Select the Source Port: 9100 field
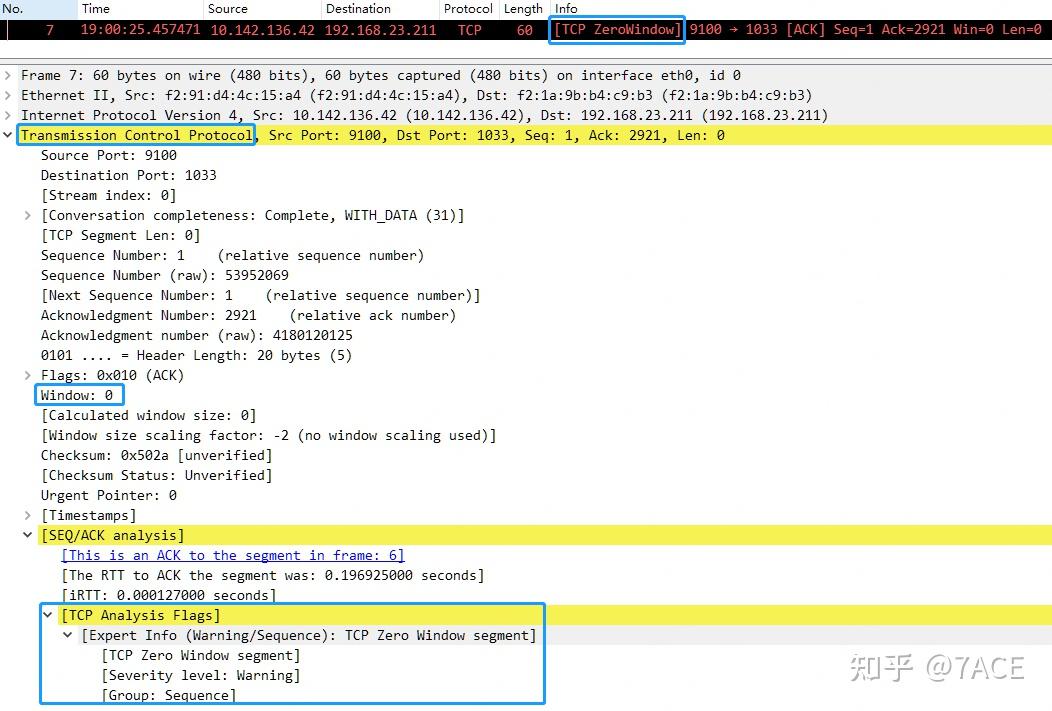Screen dimensions: 1052x711 tap(110, 155)
